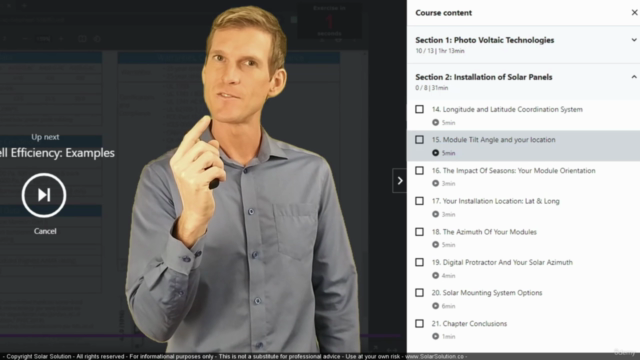Viewport: 640px width, 360px height.
Task: Check lecture 15 Module Tilt Angle checkbox
Action: click(x=419, y=140)
